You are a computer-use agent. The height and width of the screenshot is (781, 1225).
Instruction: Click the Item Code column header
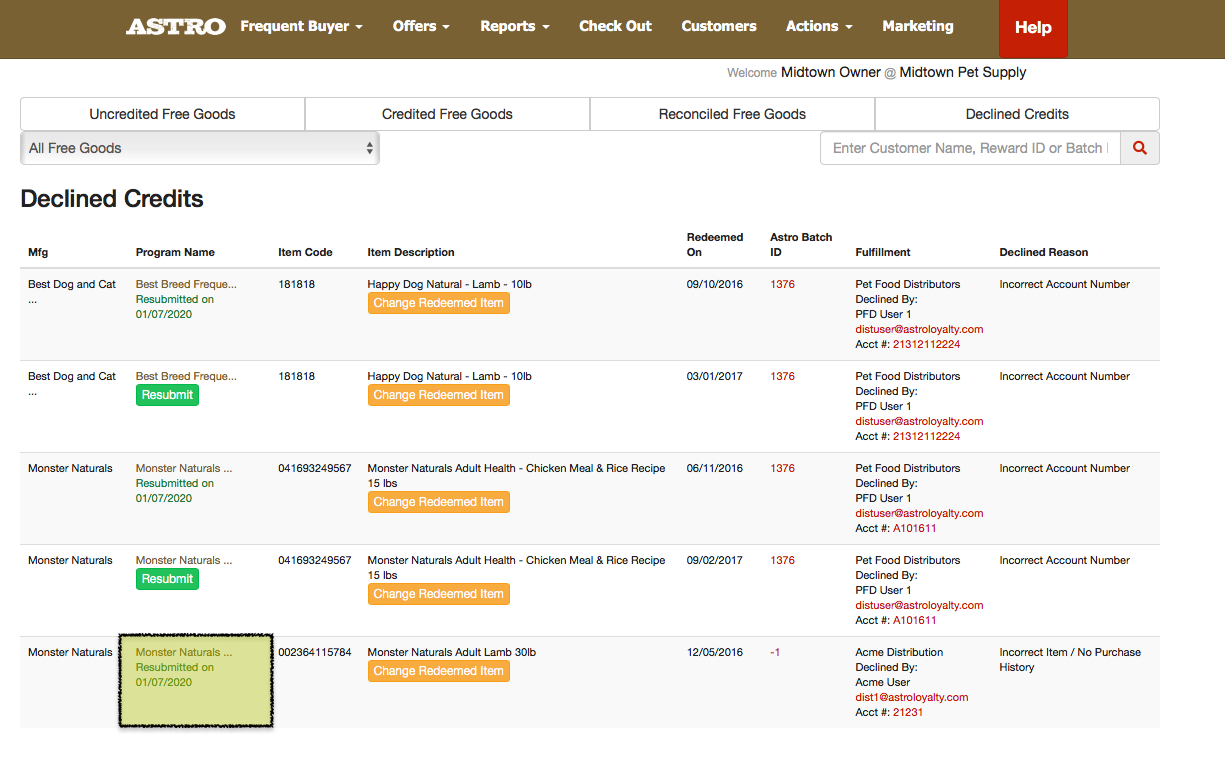305,252
